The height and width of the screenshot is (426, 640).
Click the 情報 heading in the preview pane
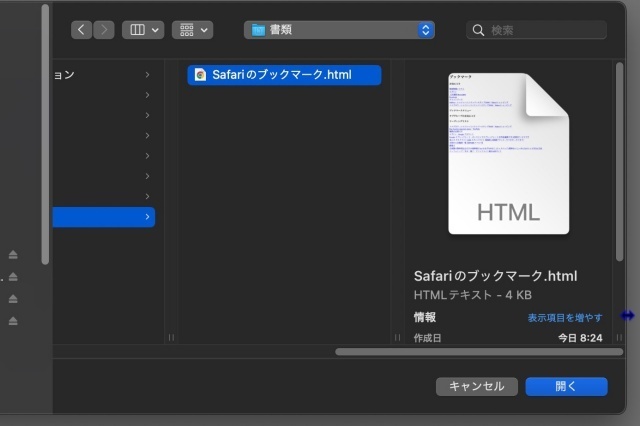(x=424, y=317)
